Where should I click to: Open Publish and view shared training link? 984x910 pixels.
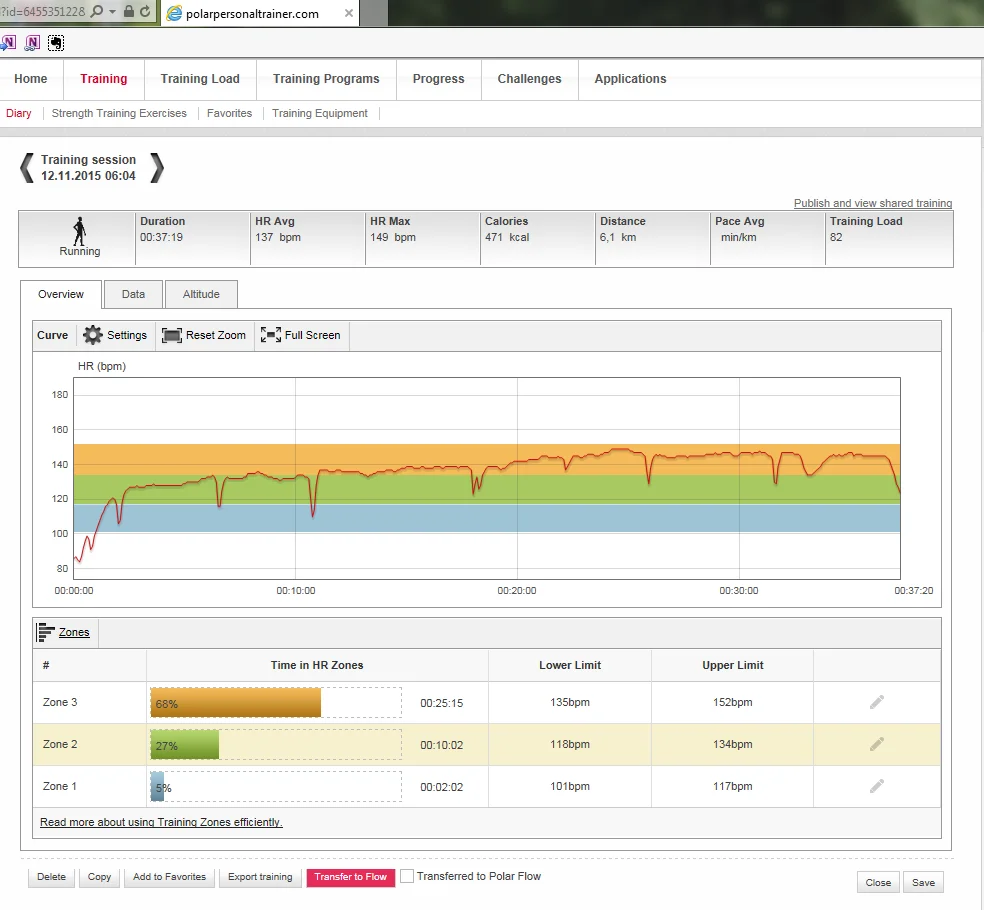point(872,203)
